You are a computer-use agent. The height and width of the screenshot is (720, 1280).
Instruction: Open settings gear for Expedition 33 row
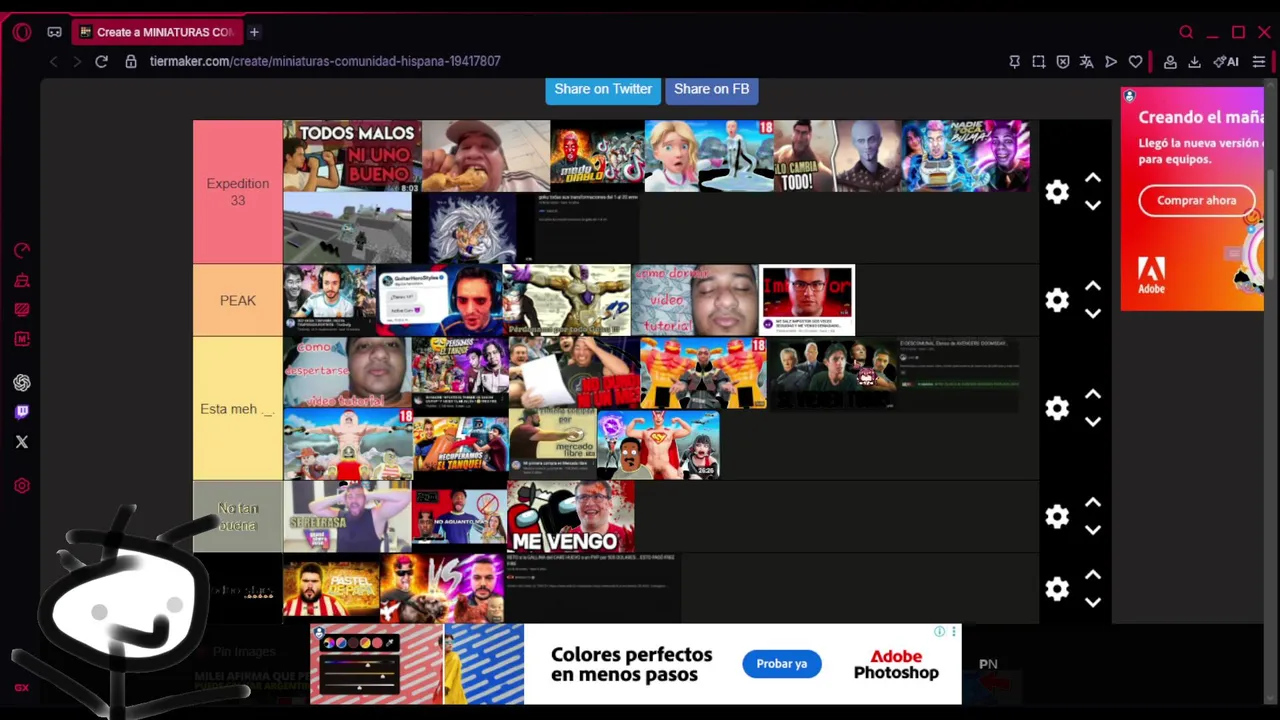pyautogui.click(x=1057, y=192)
